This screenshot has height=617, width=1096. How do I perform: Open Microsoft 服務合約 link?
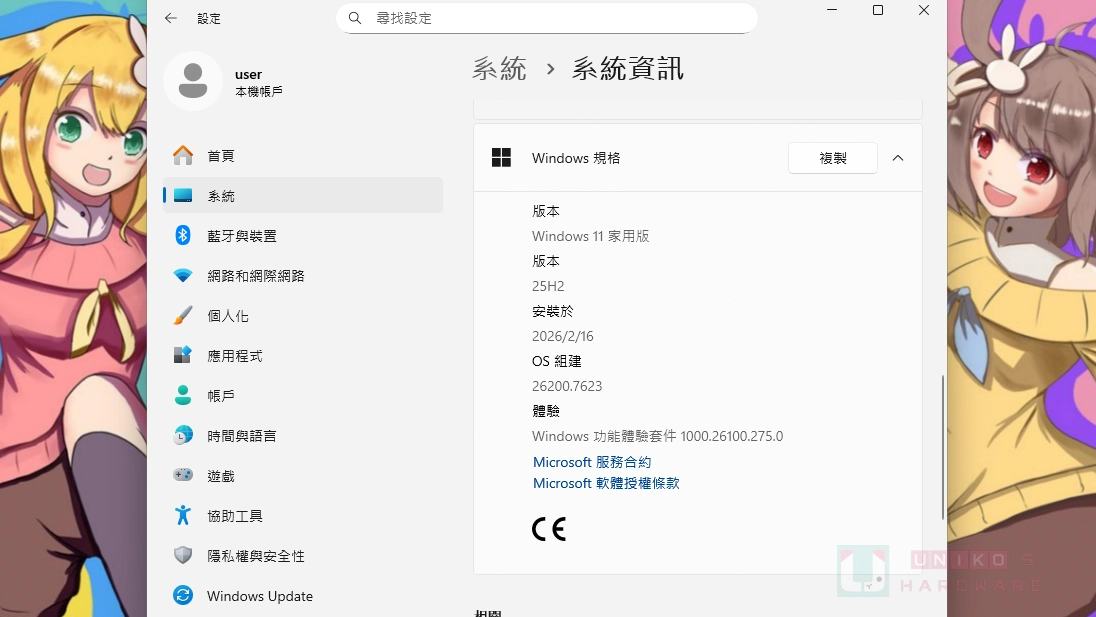(x=592, y=462)
